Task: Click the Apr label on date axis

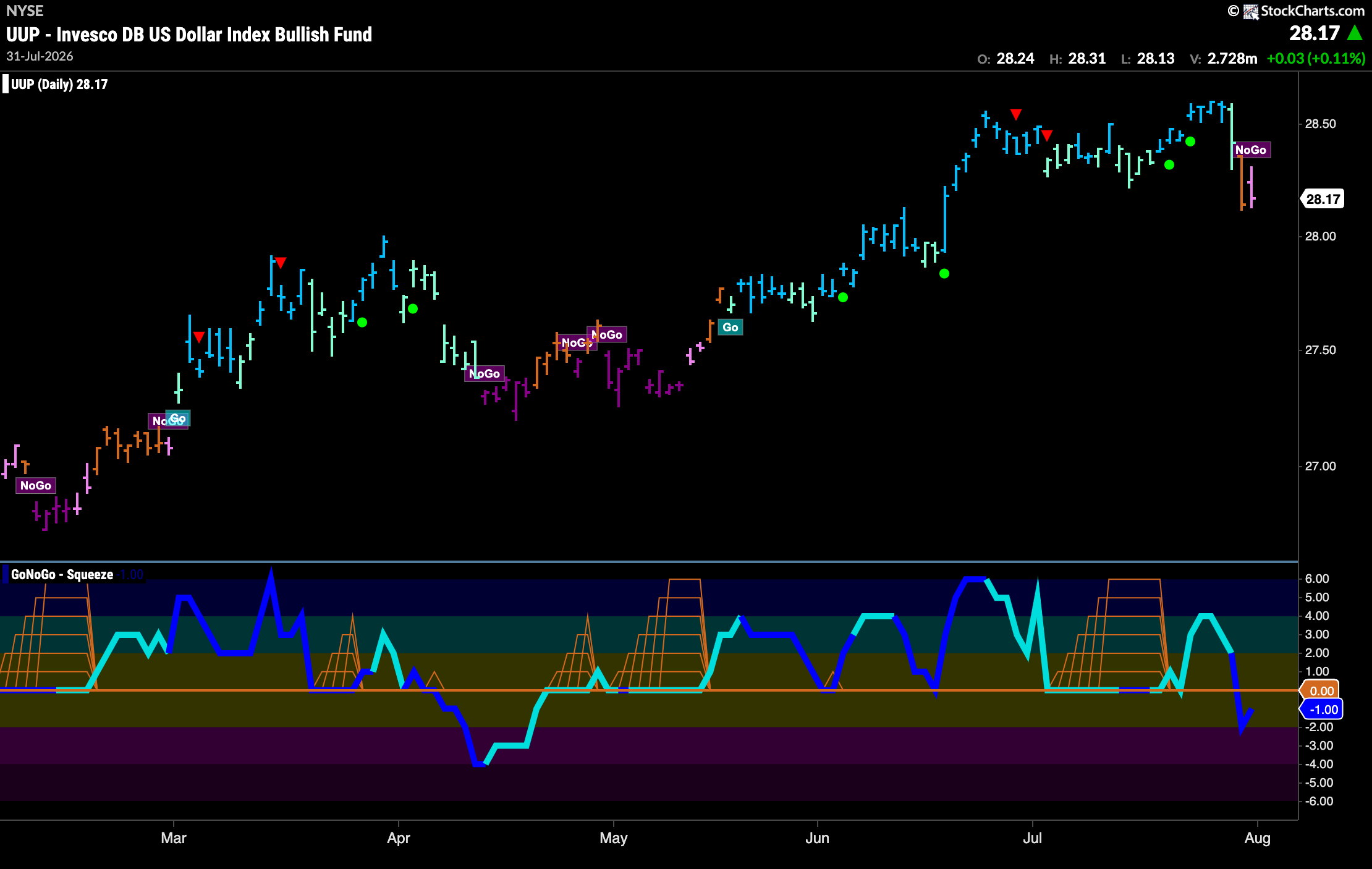Action: click(399, 837)
